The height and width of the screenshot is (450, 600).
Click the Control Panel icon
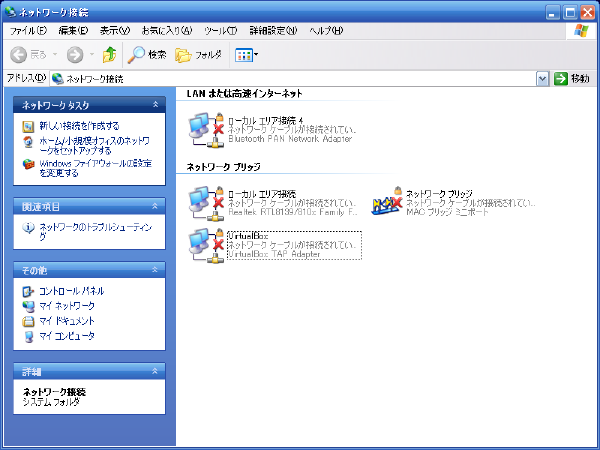click(28, 292)
